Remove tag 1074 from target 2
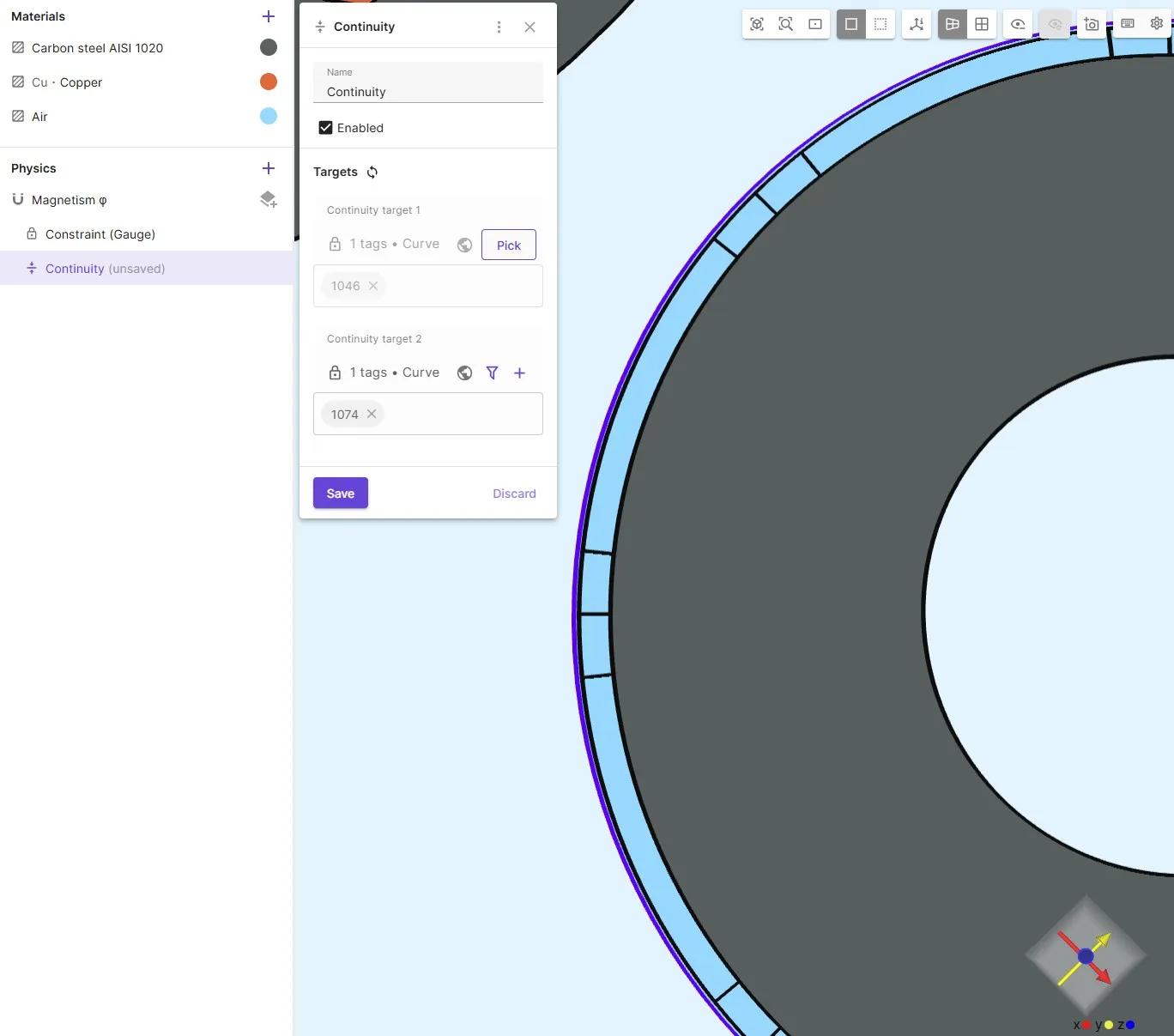 point(372,414)
